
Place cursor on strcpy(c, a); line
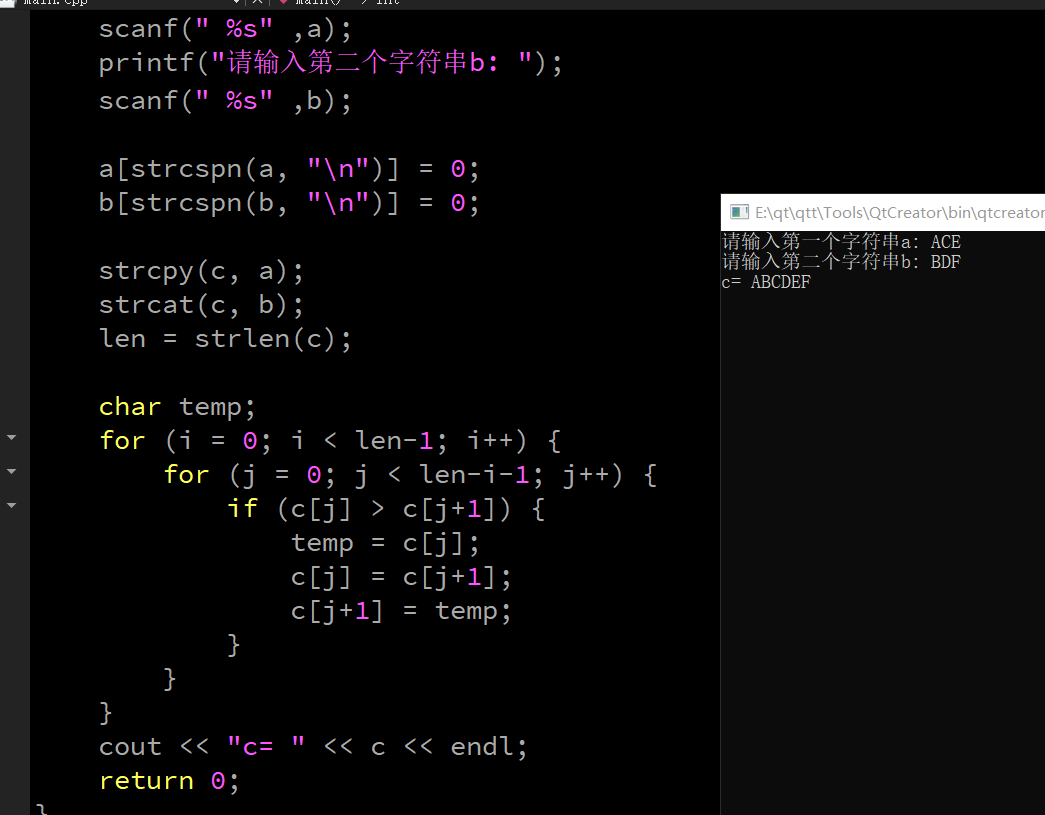coord(201,271)
